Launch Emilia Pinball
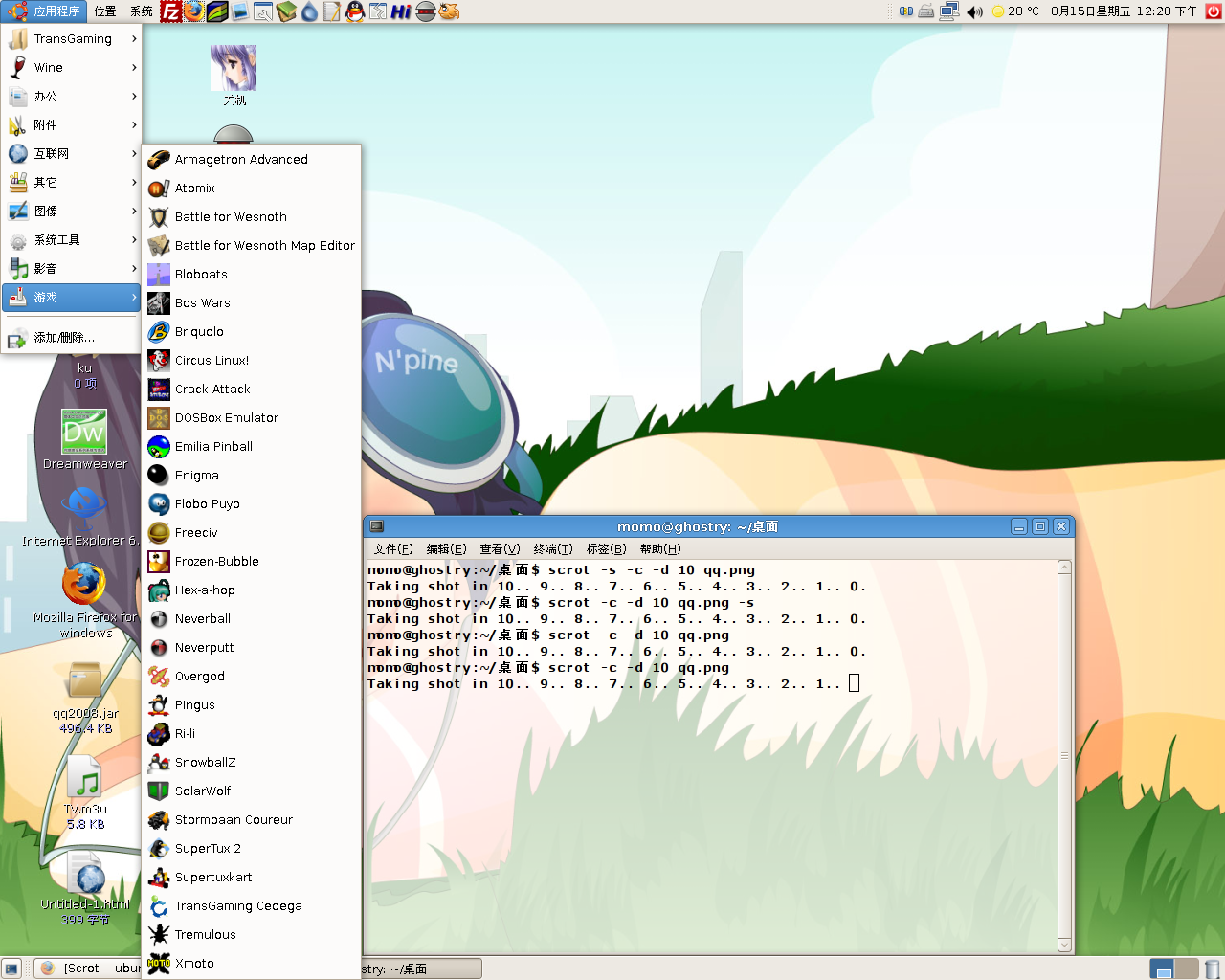1225x980 pixels. coord(252,447)
